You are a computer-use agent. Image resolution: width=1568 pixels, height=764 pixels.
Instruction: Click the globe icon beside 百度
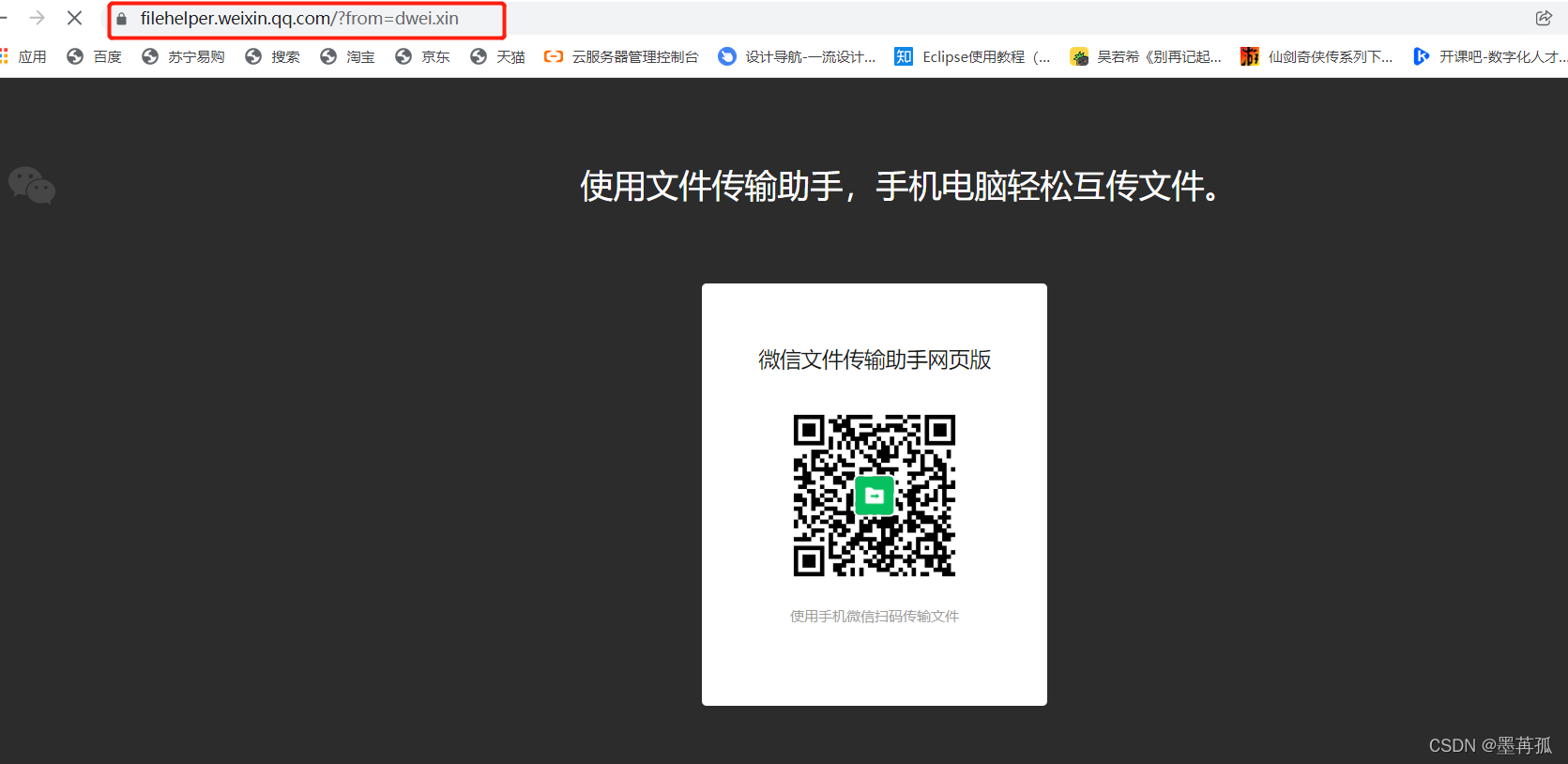[75, 56]
